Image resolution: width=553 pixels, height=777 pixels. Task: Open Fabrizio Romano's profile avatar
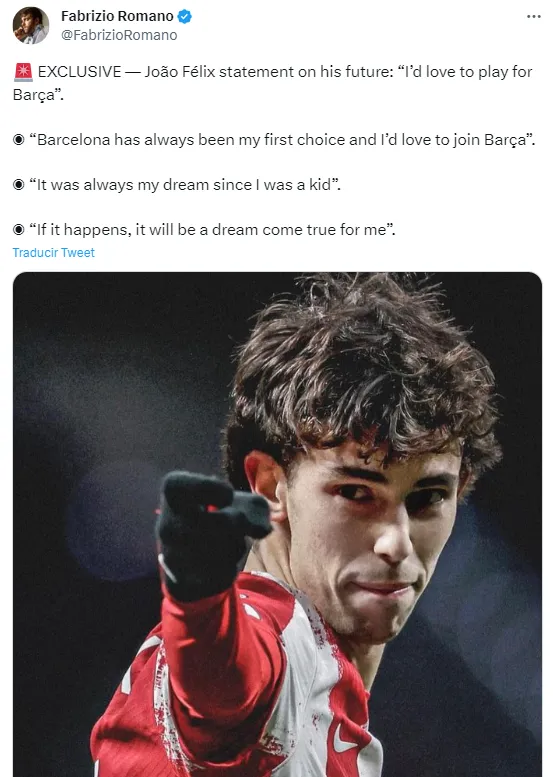point(31,25)
